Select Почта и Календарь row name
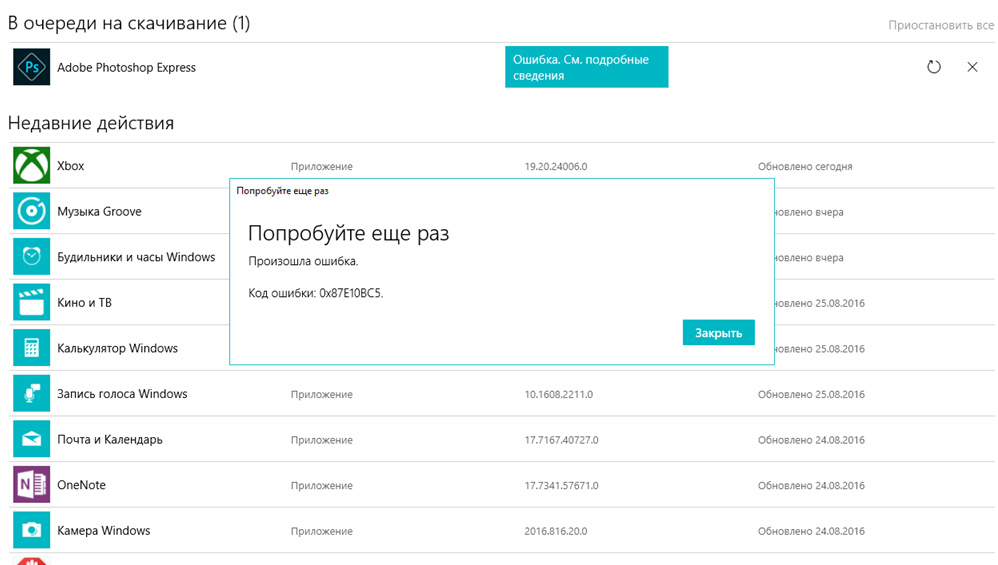The height and width of the screenshot is (565, 998). (109, 440)
